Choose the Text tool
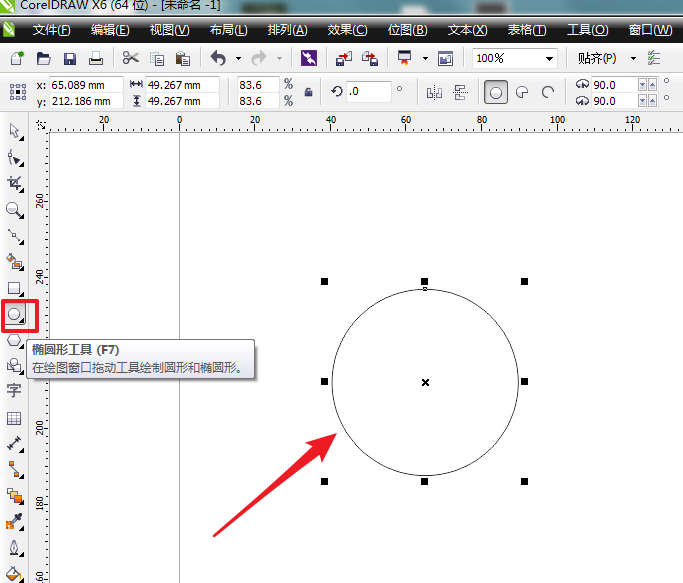 pos(14,390)
